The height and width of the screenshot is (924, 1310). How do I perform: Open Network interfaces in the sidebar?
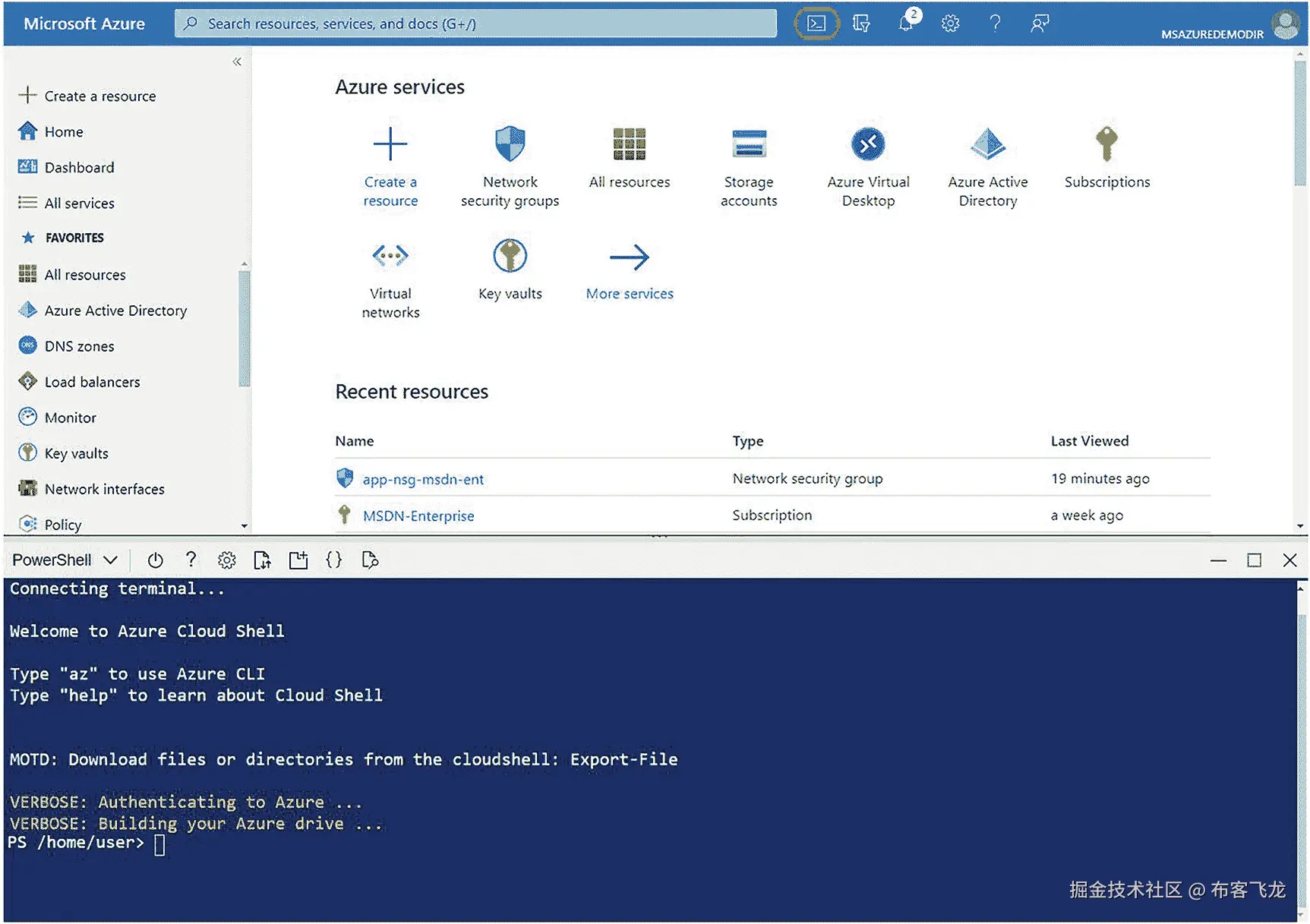(91, 488)
